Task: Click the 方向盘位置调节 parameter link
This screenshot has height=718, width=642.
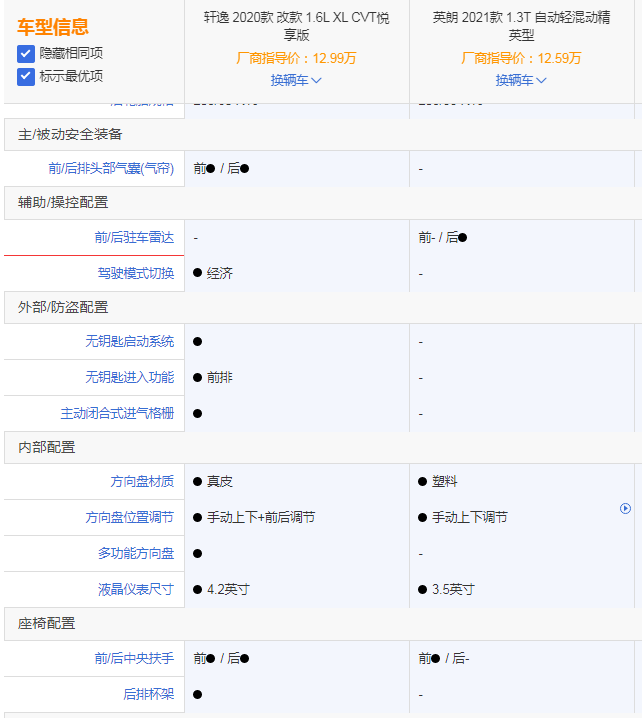Action: 129,517
